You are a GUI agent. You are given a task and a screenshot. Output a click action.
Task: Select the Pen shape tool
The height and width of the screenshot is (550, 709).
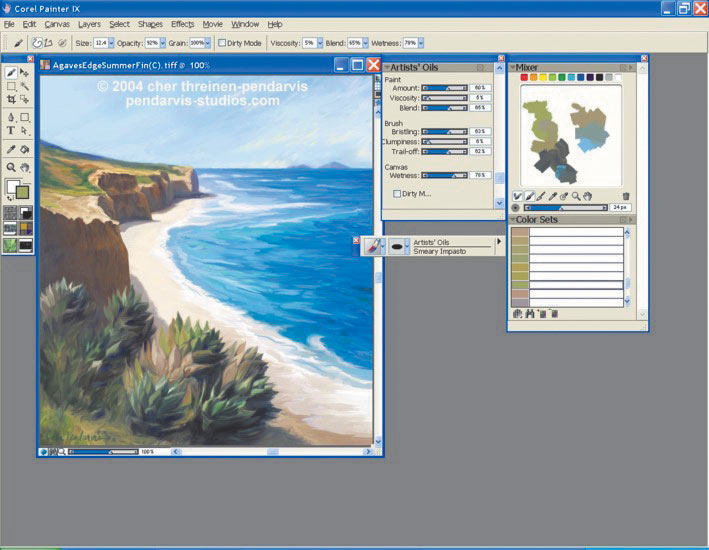pyautogui.click(x=11, y=117)
